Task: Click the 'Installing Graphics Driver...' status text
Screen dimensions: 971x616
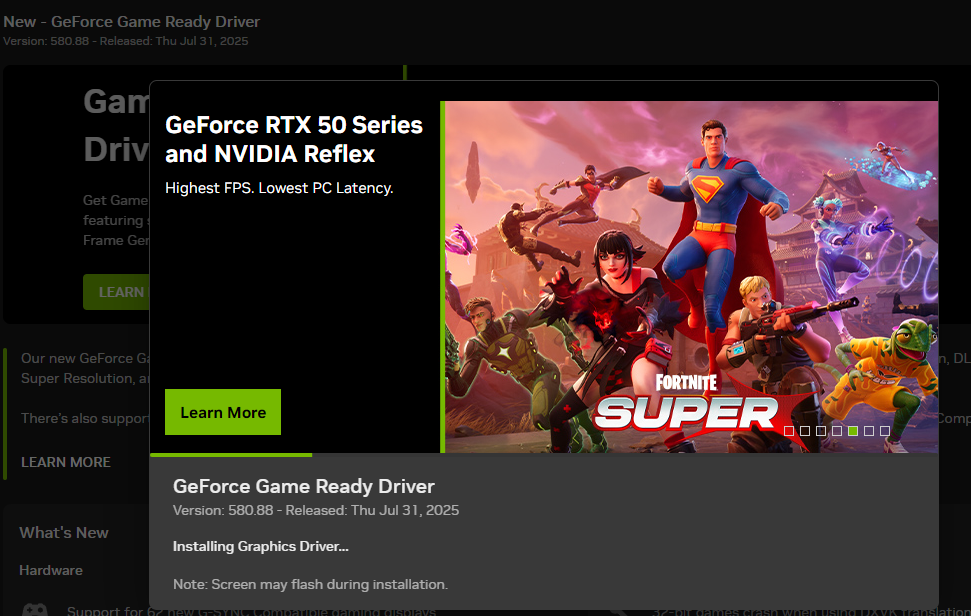Action: [x=261, y=547]
